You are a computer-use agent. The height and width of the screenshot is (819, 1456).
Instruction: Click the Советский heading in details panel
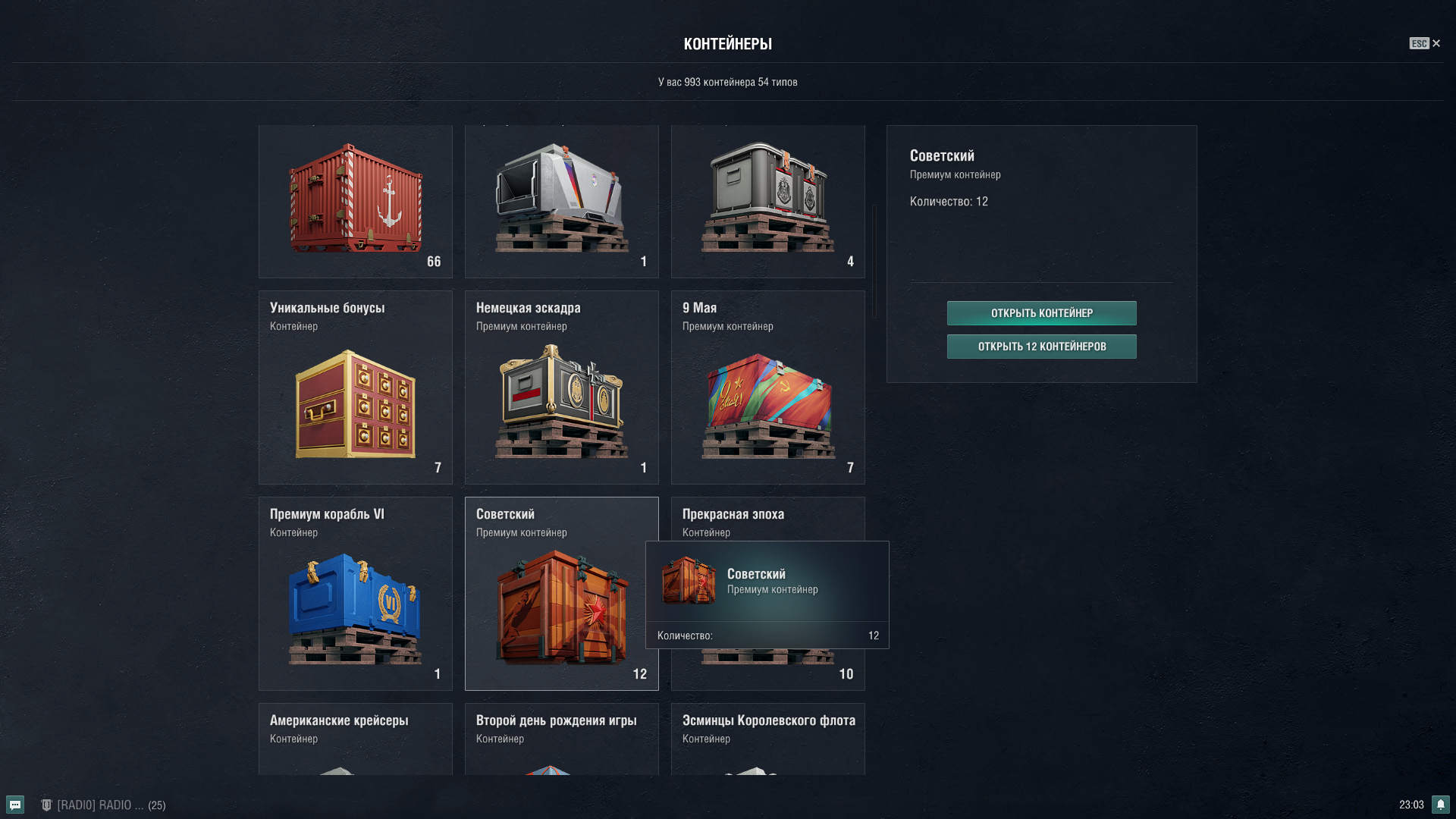click(942, 155)
